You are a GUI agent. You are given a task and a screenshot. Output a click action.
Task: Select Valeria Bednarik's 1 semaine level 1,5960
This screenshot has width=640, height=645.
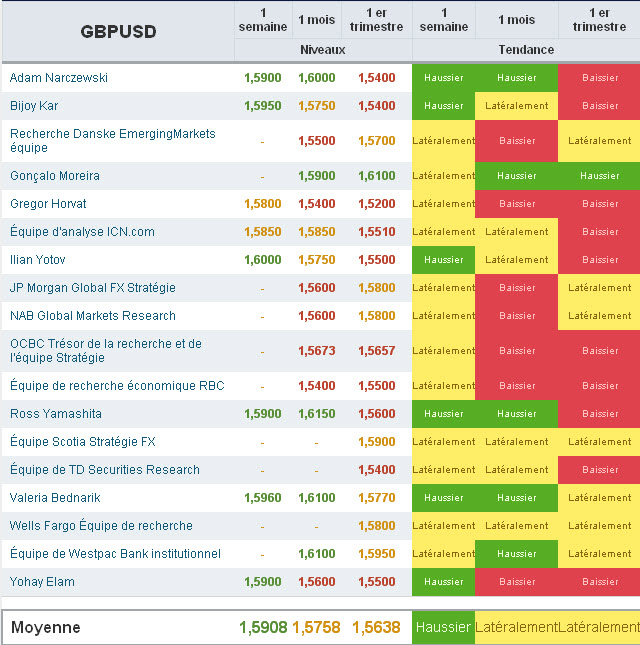coord(263,498)
